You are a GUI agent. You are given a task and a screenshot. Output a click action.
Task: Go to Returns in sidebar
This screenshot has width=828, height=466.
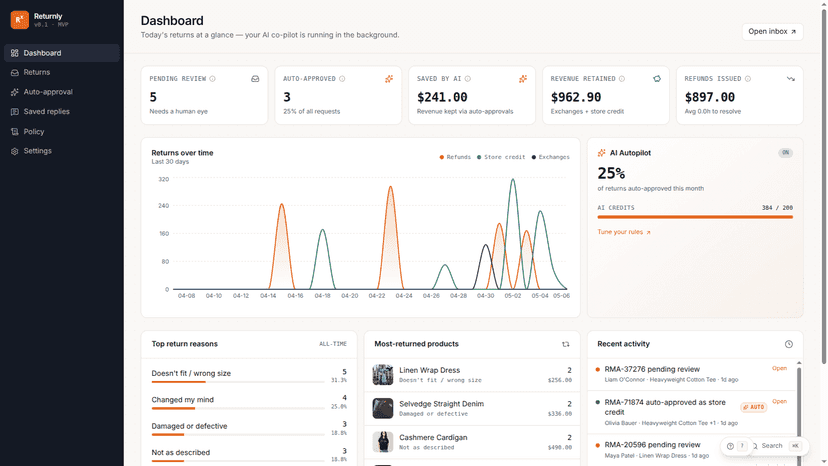point(62,72)
